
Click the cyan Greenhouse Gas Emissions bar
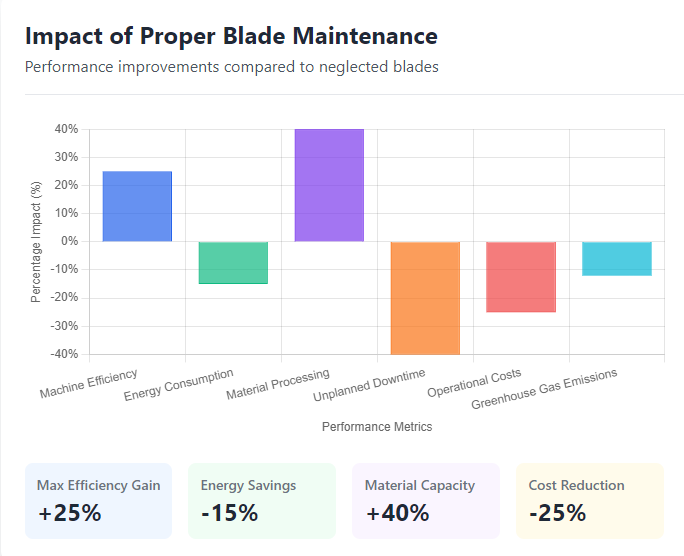617,259
